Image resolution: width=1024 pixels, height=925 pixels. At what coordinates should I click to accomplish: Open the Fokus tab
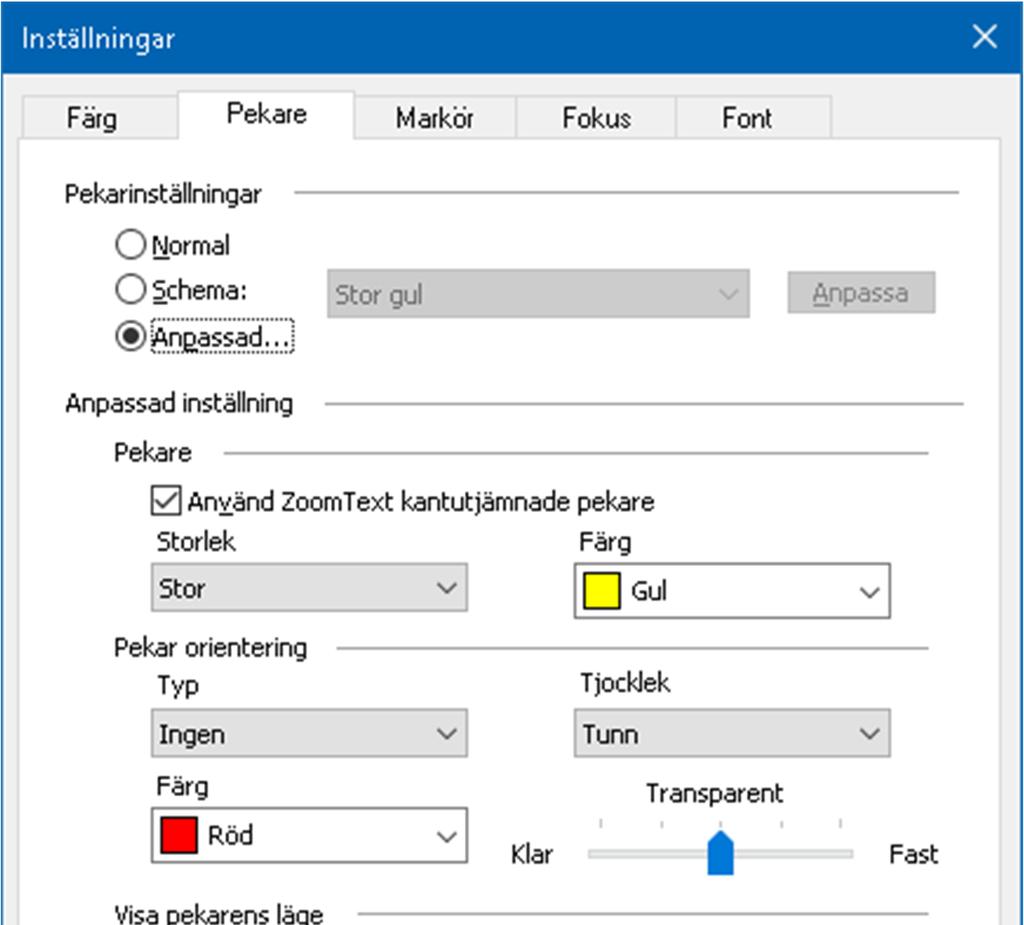[596, 118]
